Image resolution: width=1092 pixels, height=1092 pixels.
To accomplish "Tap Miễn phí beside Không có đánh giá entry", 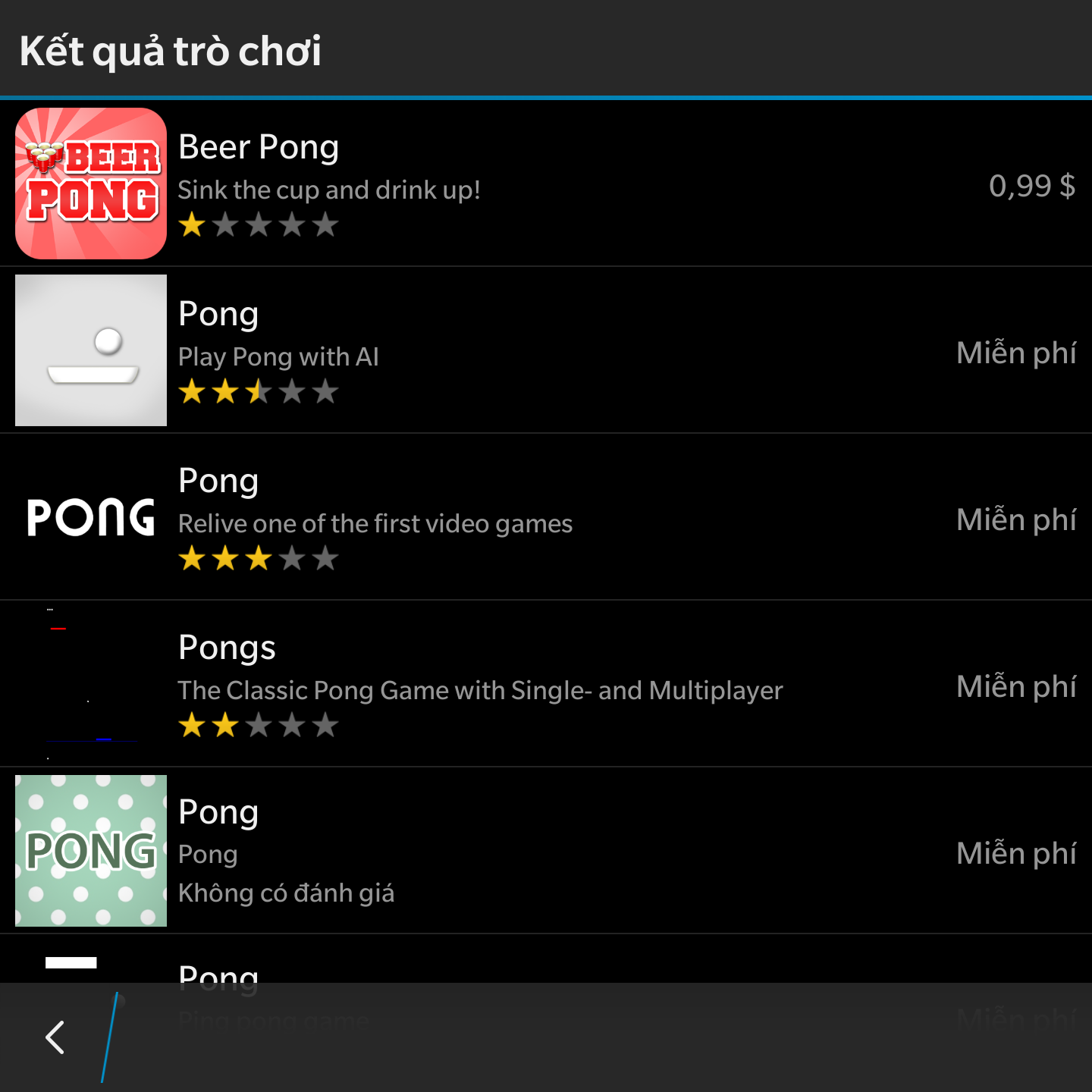I will tap(1016, 853).
